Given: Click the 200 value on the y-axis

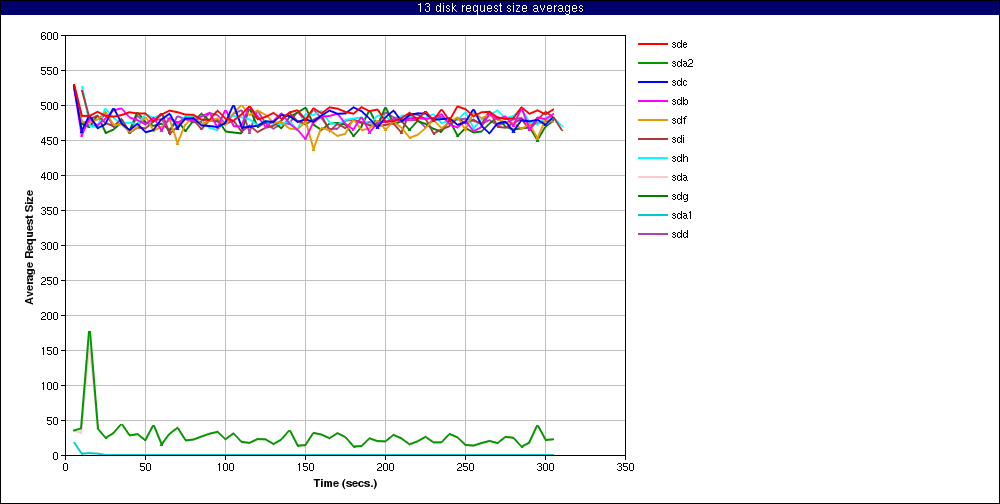Looking at the screenshot, I should point(52,316).
